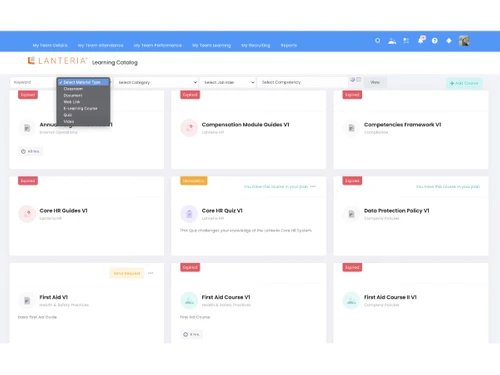Open three-dots menu on First Aid V1 card
The width and height of the screenshot is (500, 375).
tap(151, 273)
